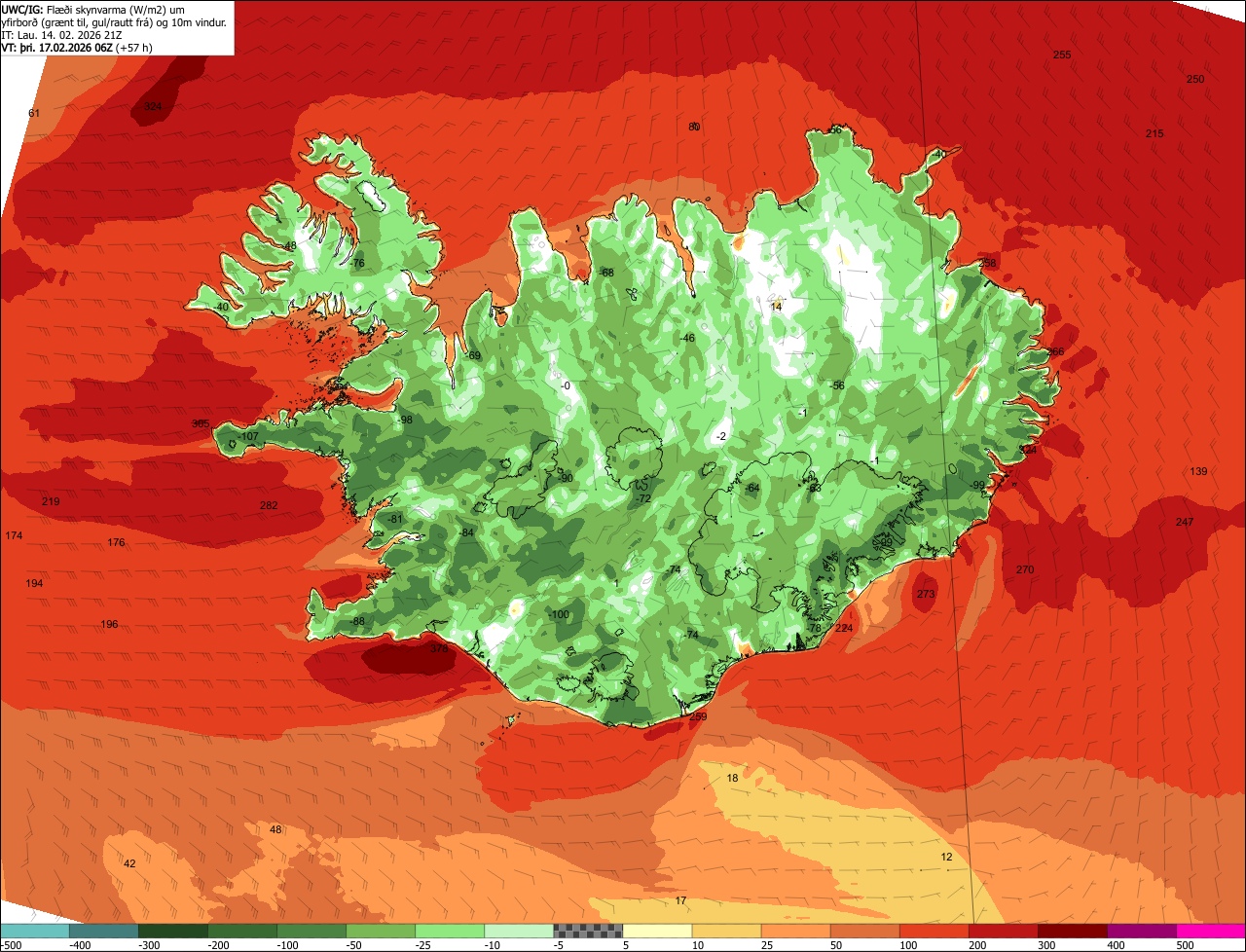Select the purple legend swatch between 400 and 500
Viewport: 1246px width, 952px height.
[x=1141, y=932]
